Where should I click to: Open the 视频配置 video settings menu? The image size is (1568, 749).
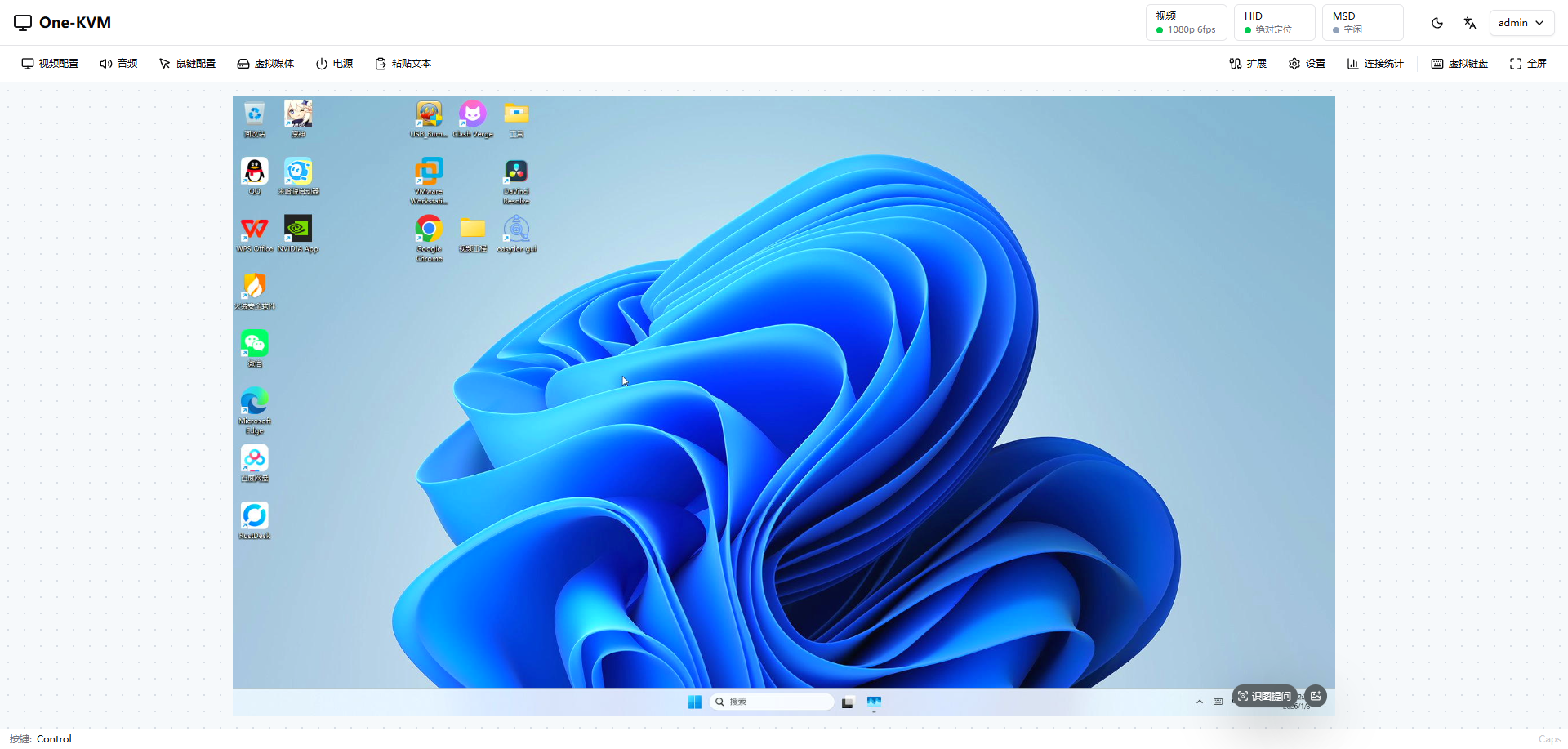click(x=51, y=64)
